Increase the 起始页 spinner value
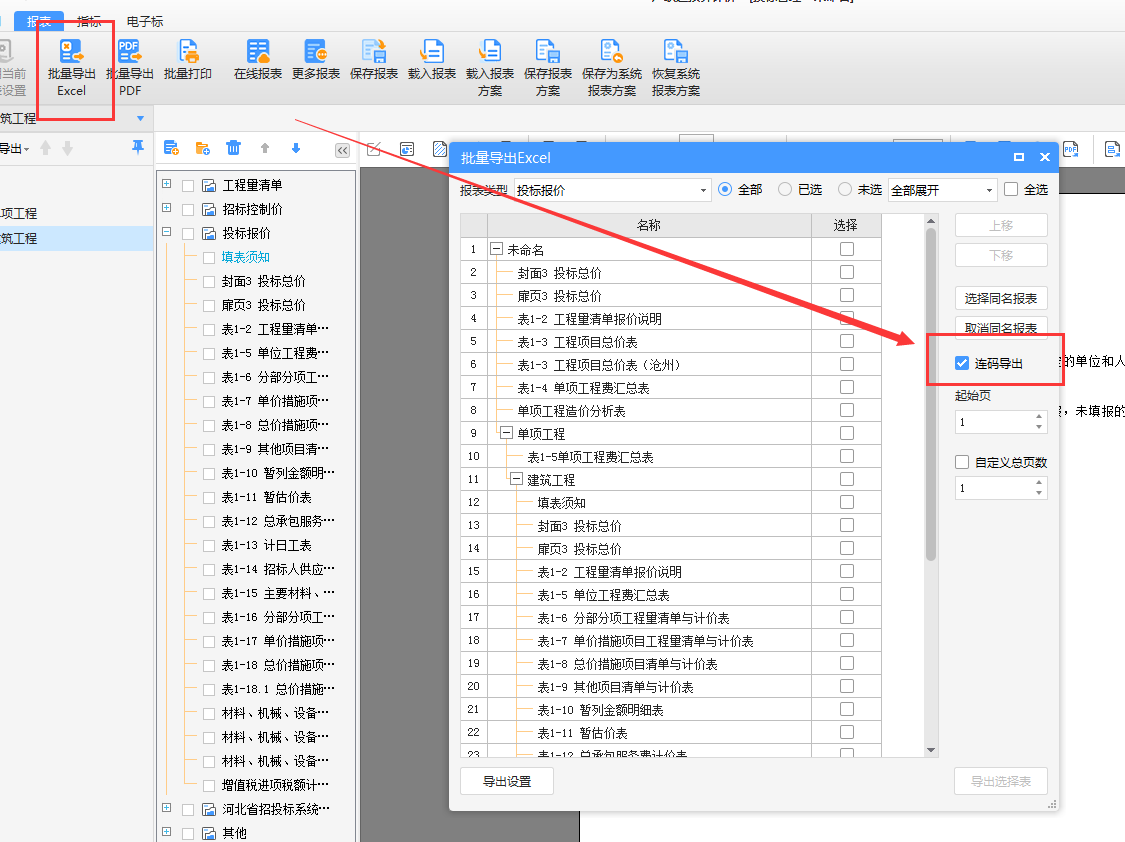Viewport: 1125px width, 842px height. 1039,417
